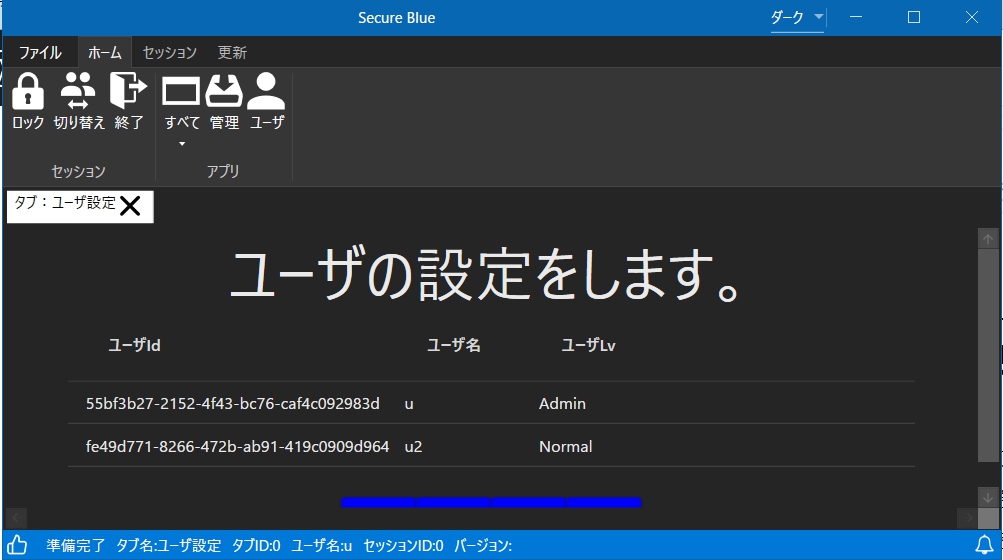Click the vertical scrollbar down arrow
This screenshot has height=560, width=1003.
[988, 497]
